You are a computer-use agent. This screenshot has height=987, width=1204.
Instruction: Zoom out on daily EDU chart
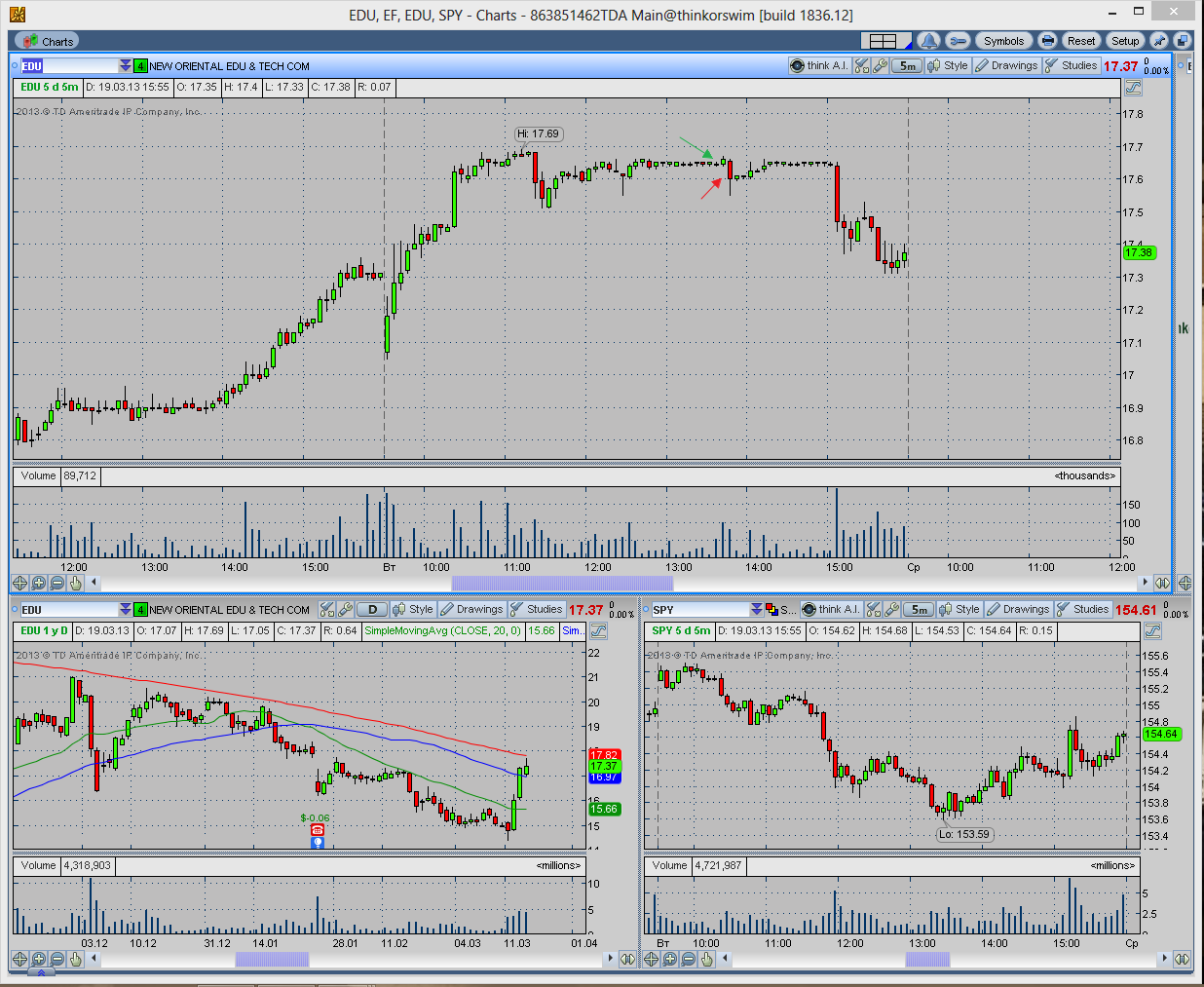click(57, 959)
